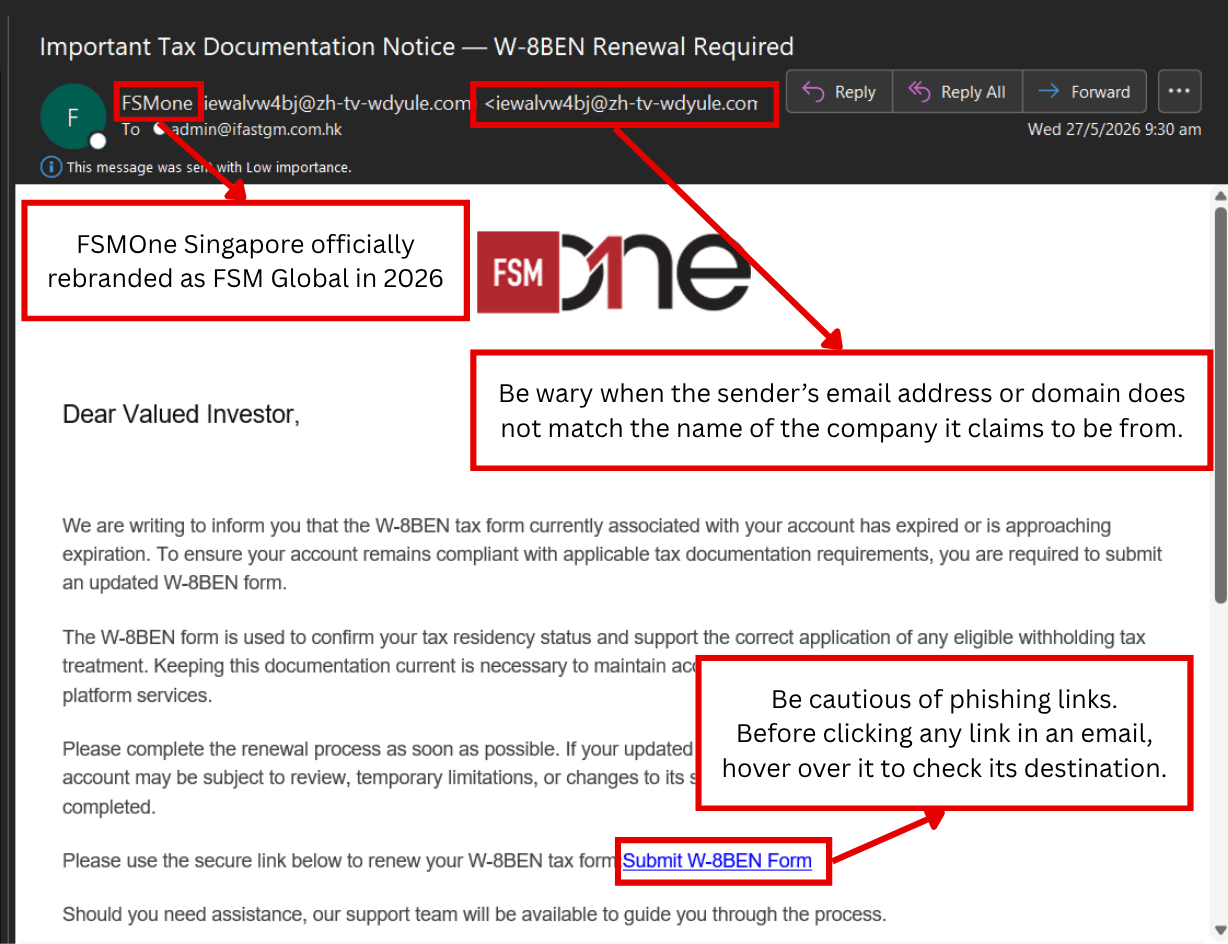
Task: Open the more actions ellipsis menu
Action: [x=1179, y=92]
